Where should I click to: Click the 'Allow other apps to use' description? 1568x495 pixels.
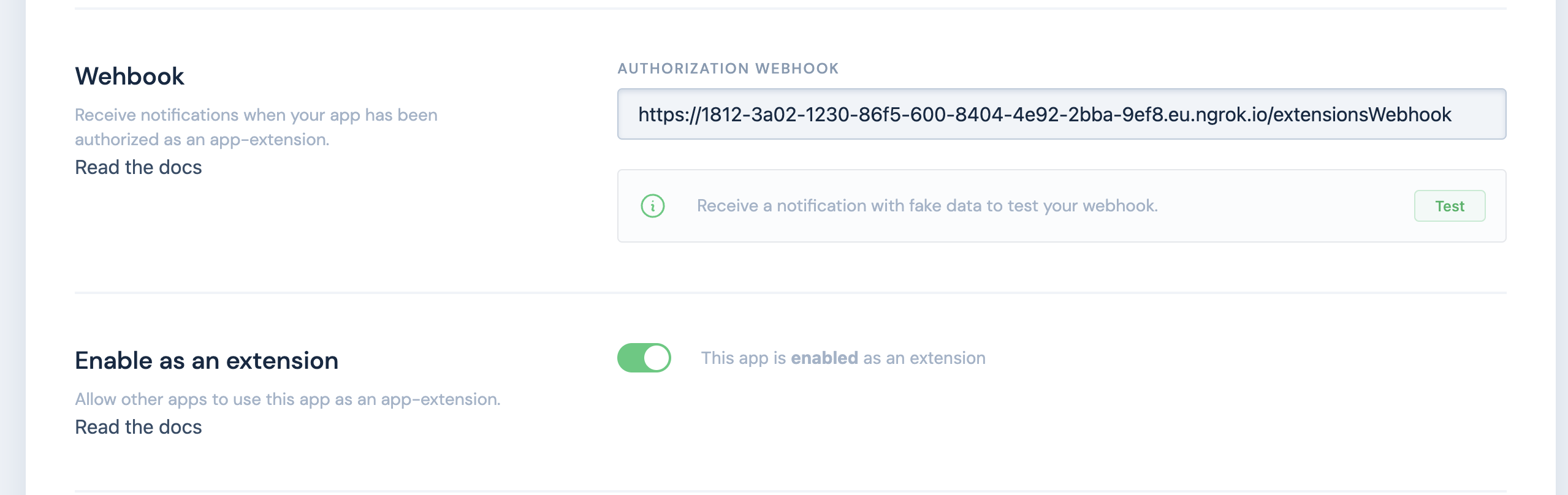click(x=287, y=399)
